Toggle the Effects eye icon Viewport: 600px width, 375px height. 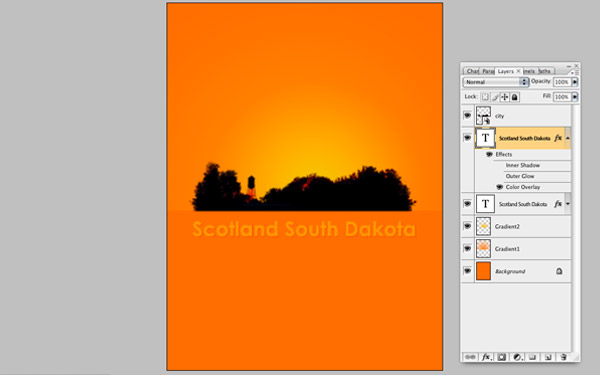pos(489,154)
